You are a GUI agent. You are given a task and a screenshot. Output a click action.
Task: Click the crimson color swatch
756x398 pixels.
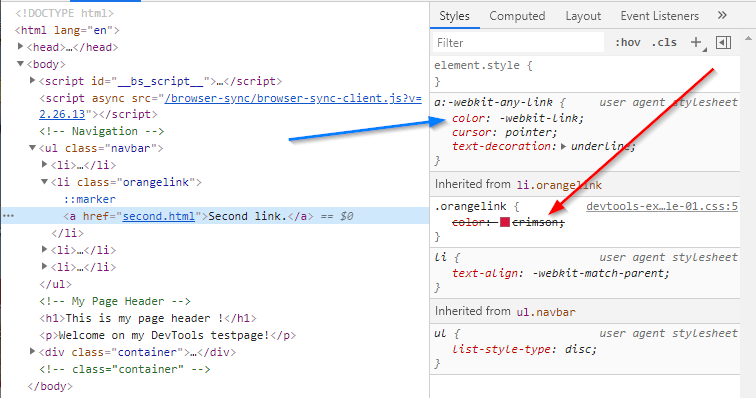(505, 222)
